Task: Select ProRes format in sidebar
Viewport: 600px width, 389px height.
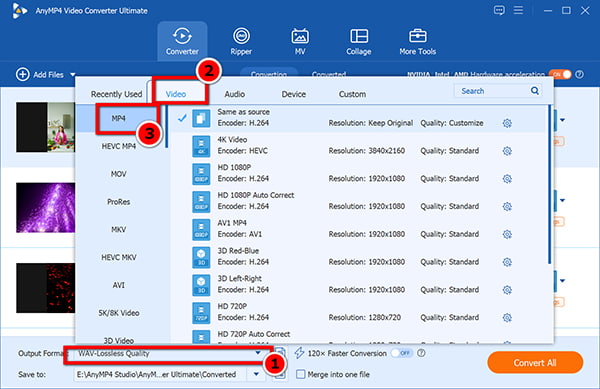Action: coord(119,202)
